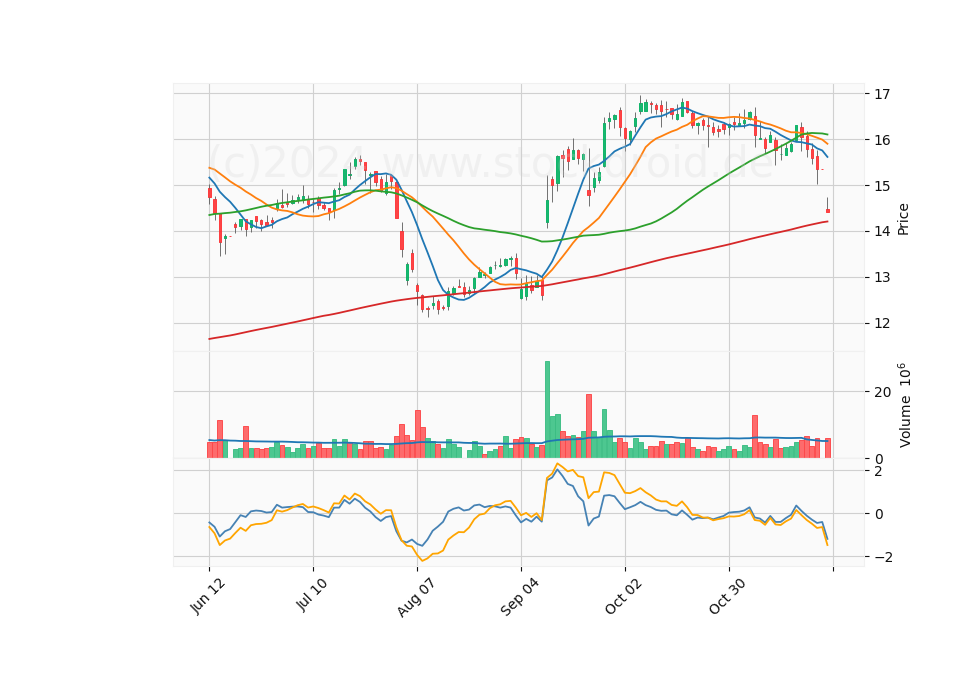Click the Volume 10^6 axis title
The height and width of the screenshot is (690, 960).
[x=904, y=405]
